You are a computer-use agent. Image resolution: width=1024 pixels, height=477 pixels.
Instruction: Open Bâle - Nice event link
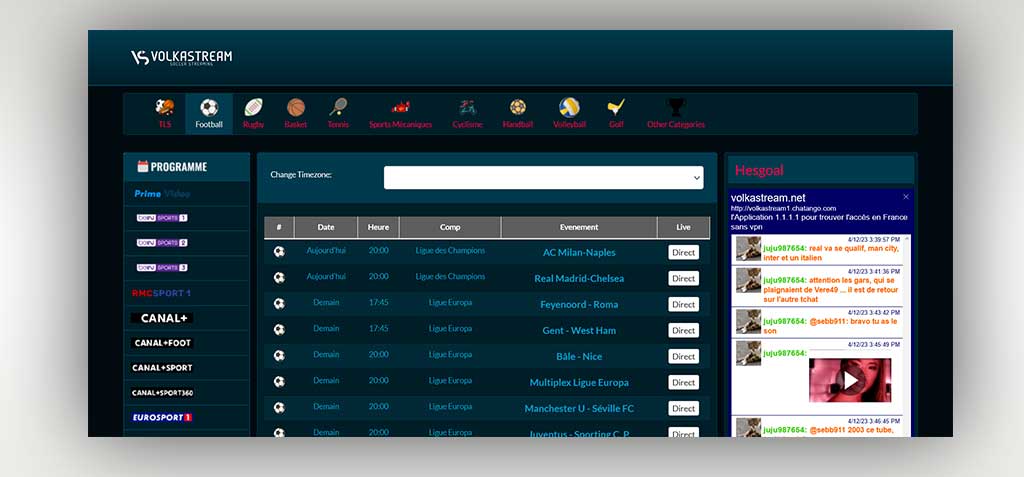(579, 357)
